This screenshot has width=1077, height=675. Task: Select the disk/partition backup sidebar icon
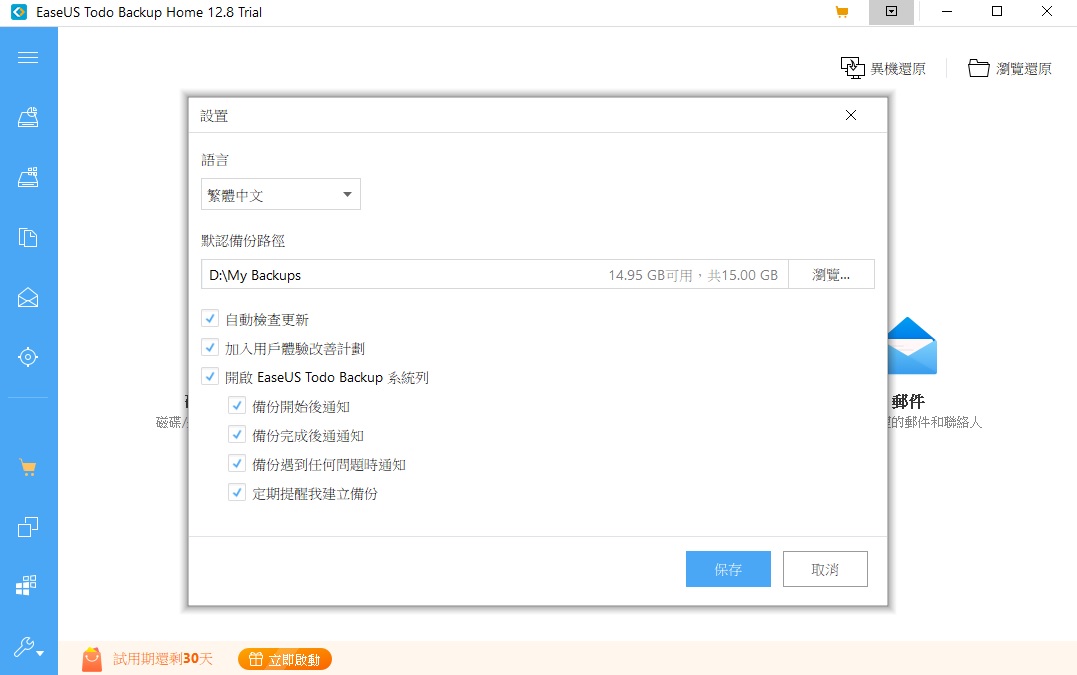(27, 117)
